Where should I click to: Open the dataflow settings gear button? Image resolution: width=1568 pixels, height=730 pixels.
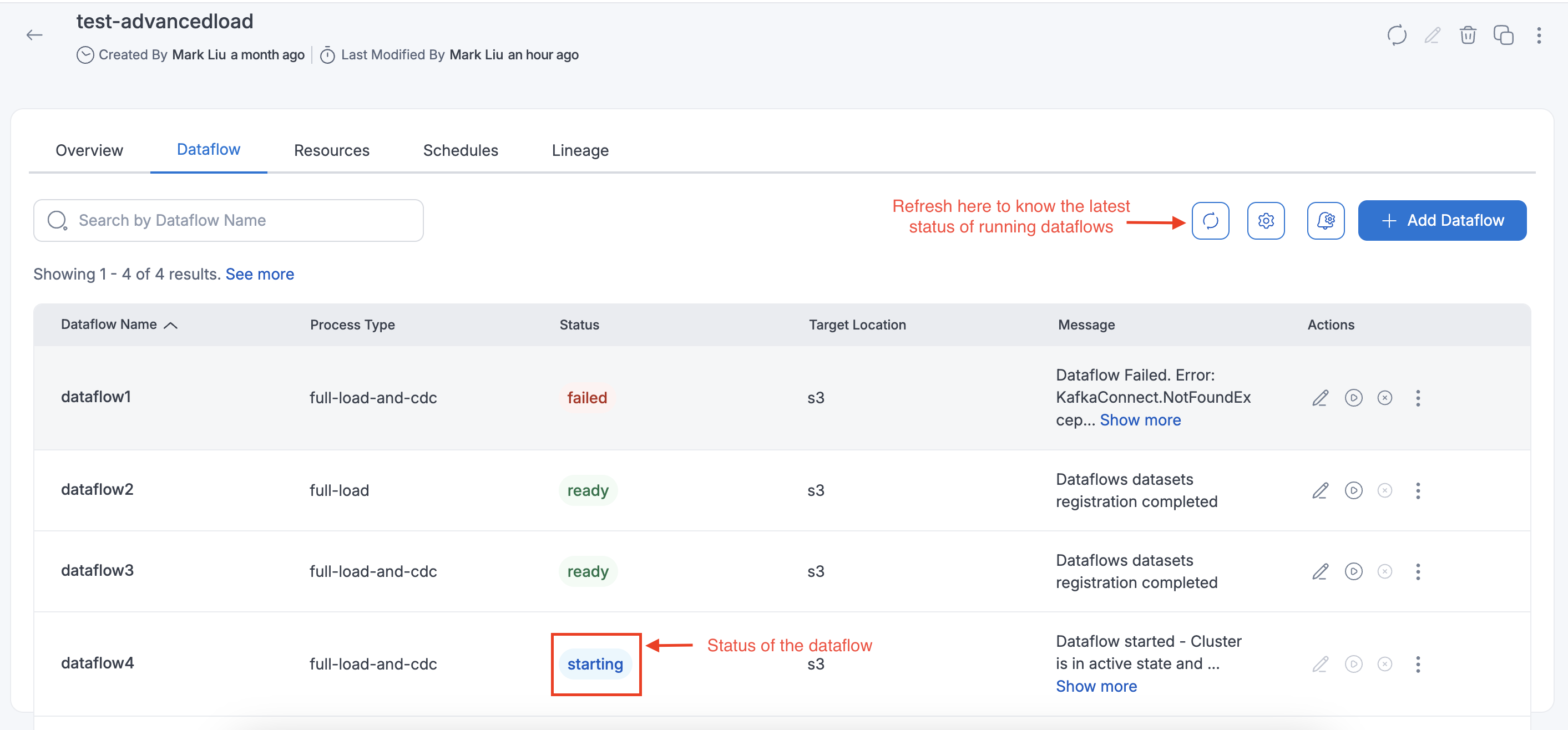[x=1266, y=220]
